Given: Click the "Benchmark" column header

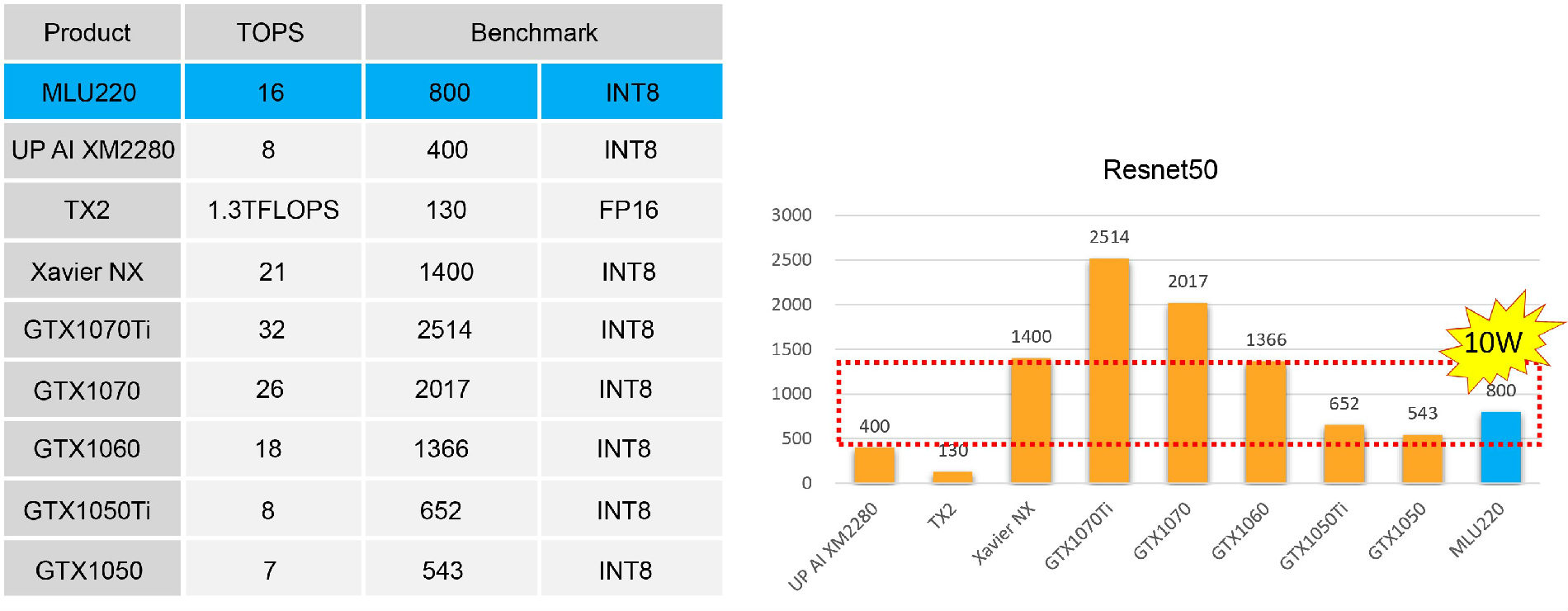Looking at the screenshot, I should (x=534, y=33).
